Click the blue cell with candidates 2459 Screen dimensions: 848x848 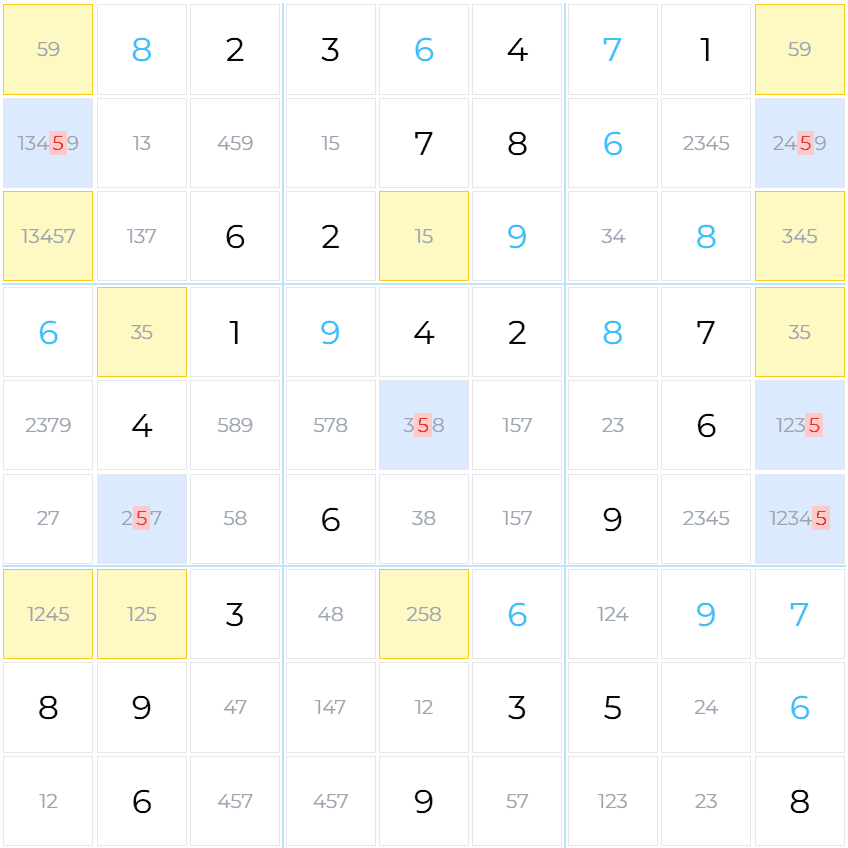click(x=800, y=143)
